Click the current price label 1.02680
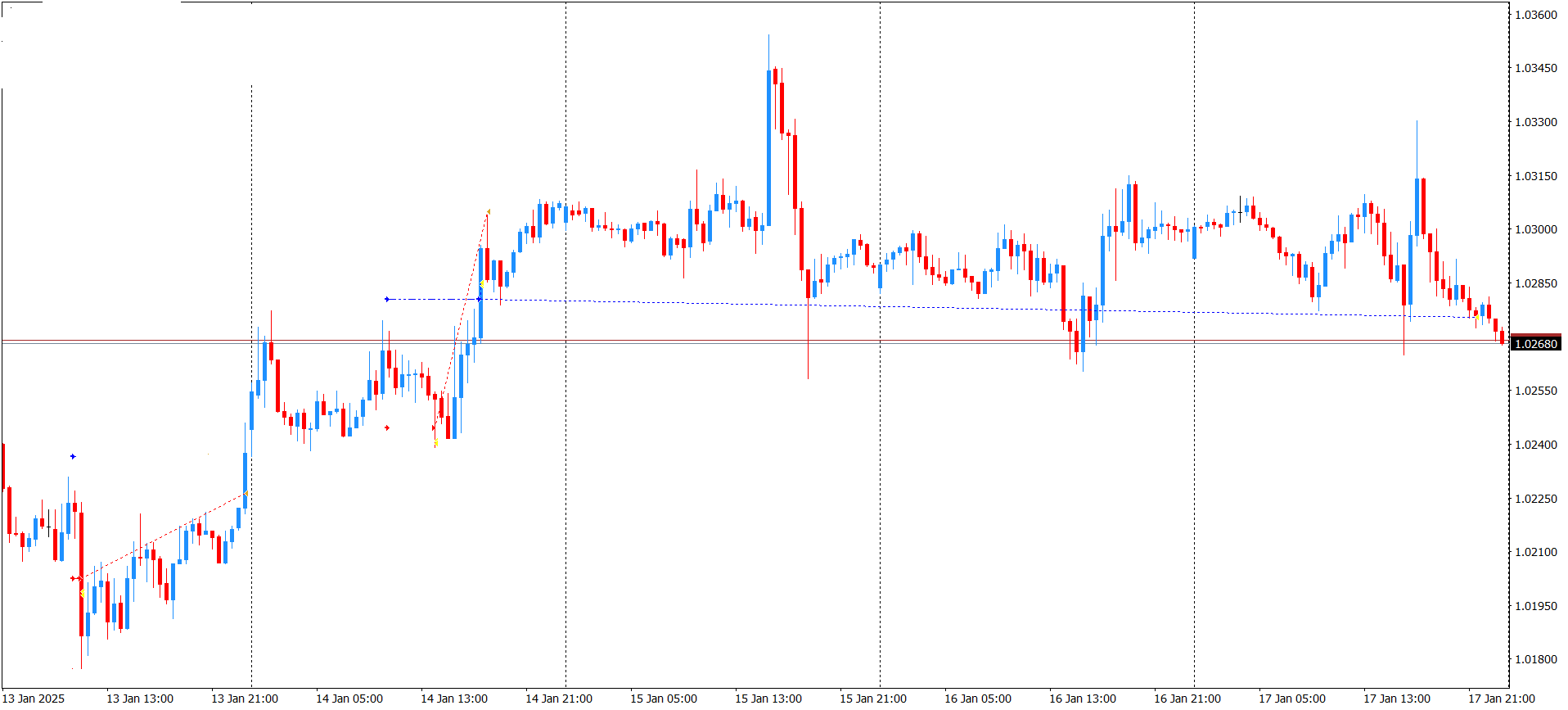Viewport: 1568px width, 710px height. tap(1536, 344)
